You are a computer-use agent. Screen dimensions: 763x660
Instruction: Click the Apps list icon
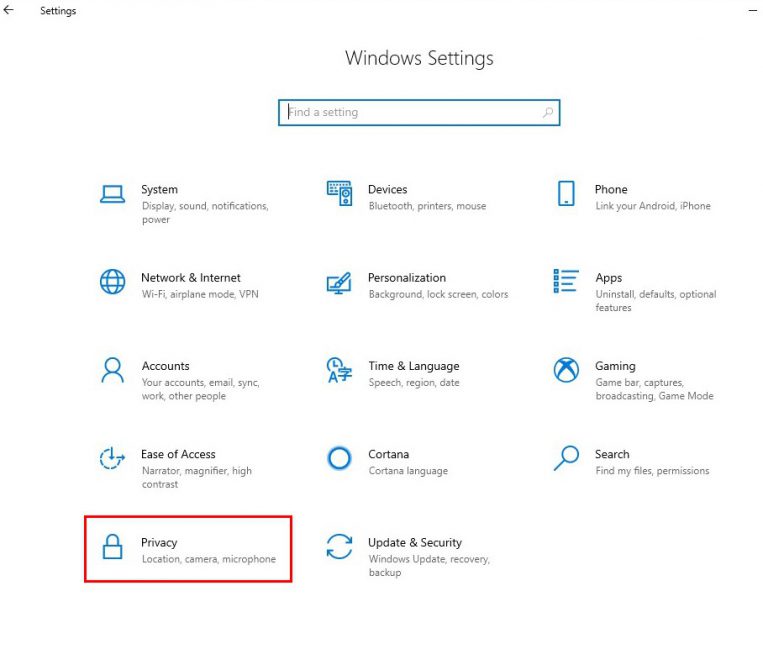pyautogui.click(x=566, y=281)
